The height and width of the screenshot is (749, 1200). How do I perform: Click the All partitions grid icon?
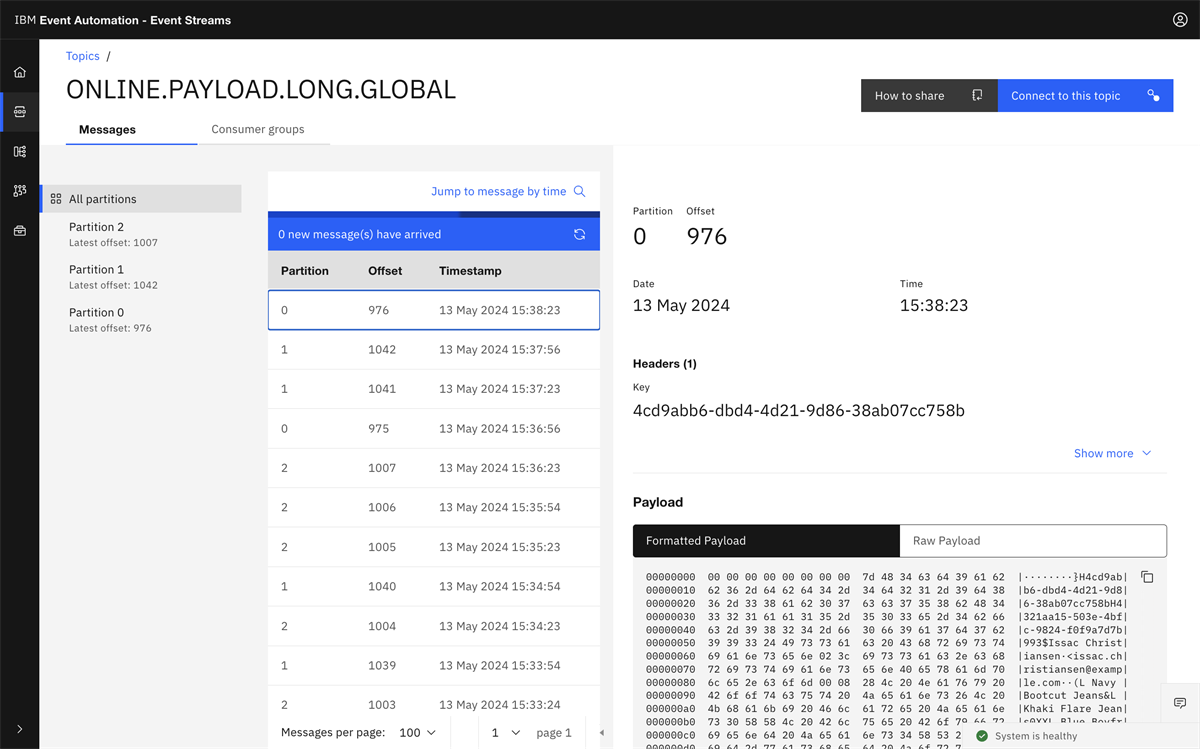coord(56,199)
